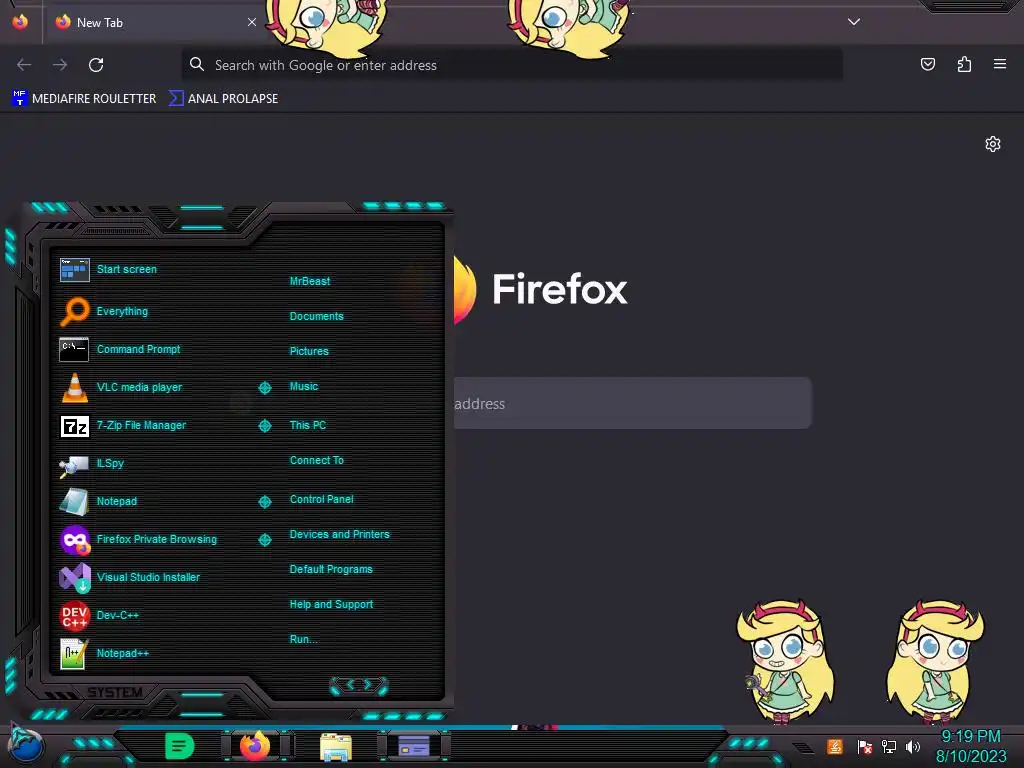Select Connect To in start menu
This screenshot has width=1024, height=768.
[316, 460]
